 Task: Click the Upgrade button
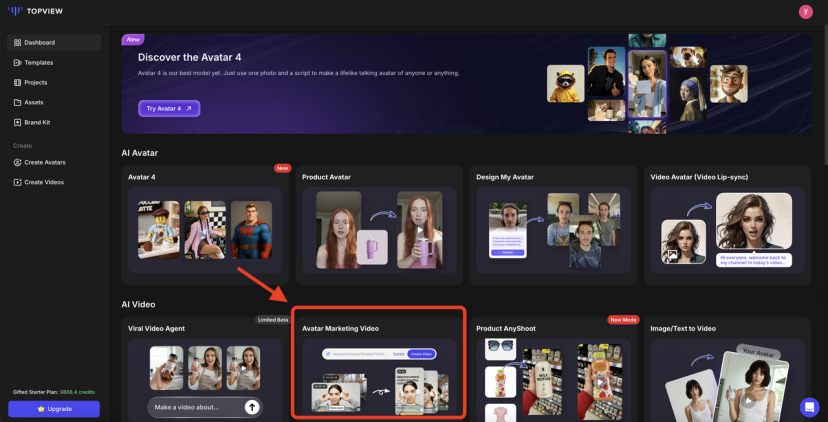[x=54, y=409]
